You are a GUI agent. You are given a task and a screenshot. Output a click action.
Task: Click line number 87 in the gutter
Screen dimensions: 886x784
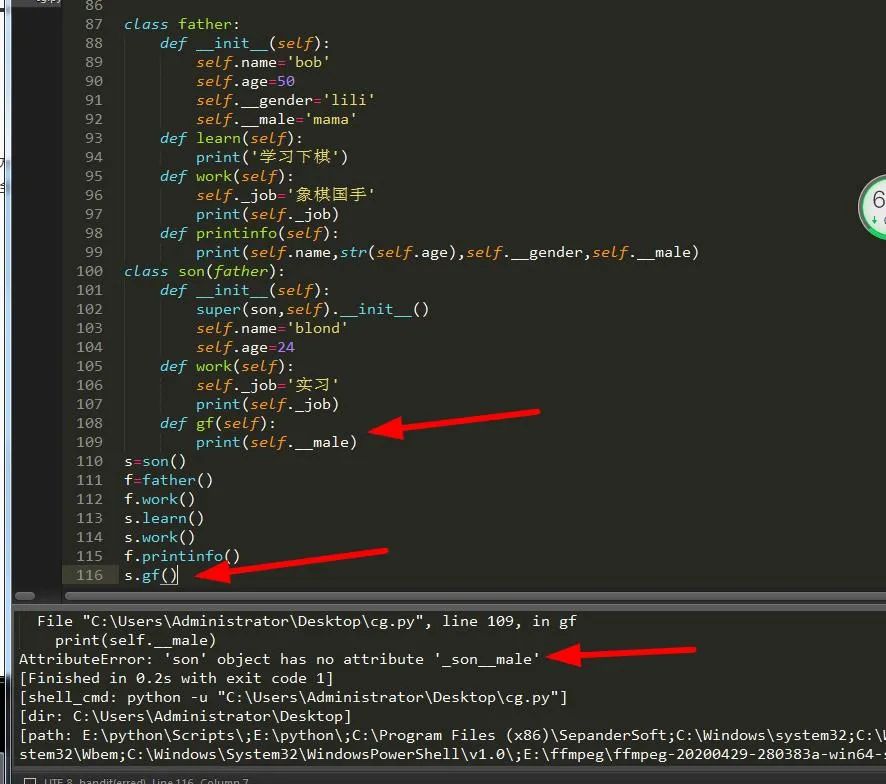(x=92, y=24)
